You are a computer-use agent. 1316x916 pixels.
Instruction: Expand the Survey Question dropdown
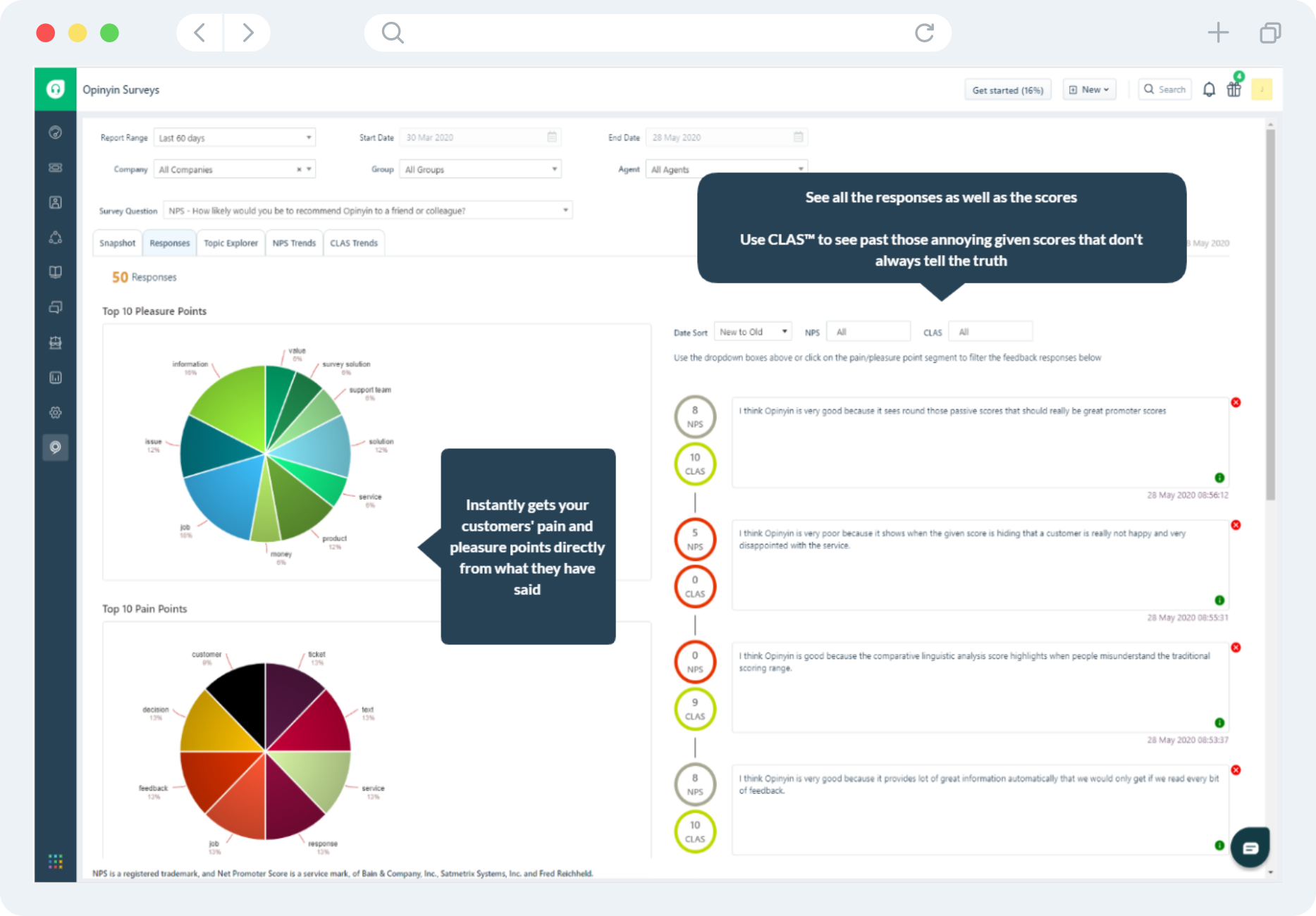368,210
